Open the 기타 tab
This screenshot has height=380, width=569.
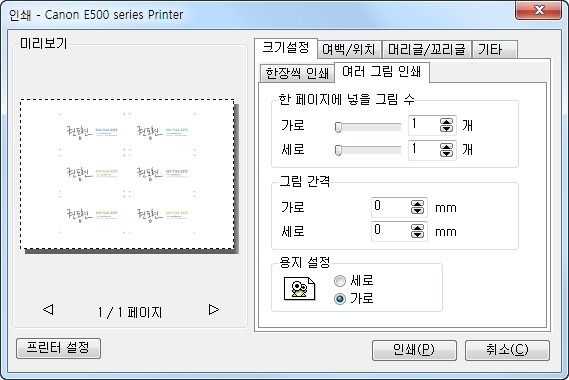coord(495,49)
